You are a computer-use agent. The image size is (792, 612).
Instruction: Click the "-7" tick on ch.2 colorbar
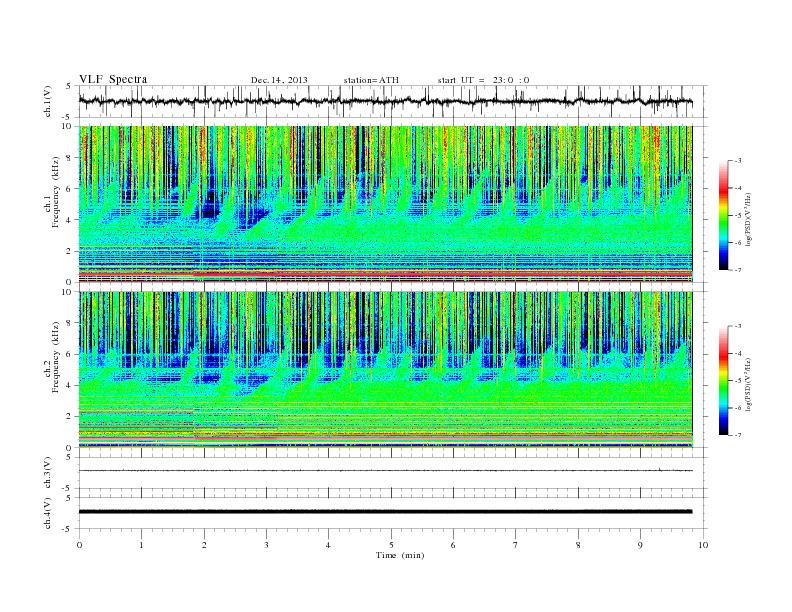tap(737, 435)
